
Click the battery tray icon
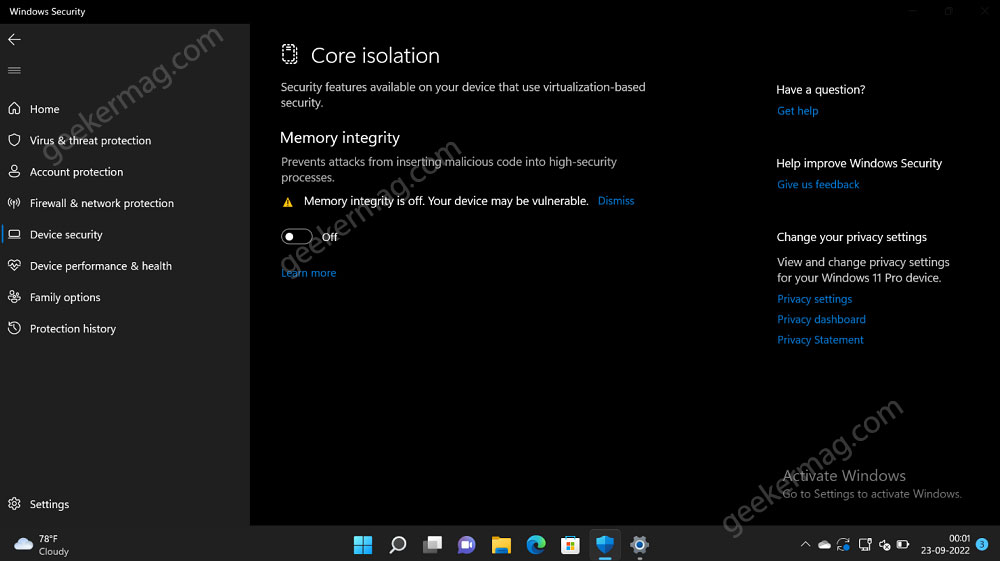click(903, 544)
